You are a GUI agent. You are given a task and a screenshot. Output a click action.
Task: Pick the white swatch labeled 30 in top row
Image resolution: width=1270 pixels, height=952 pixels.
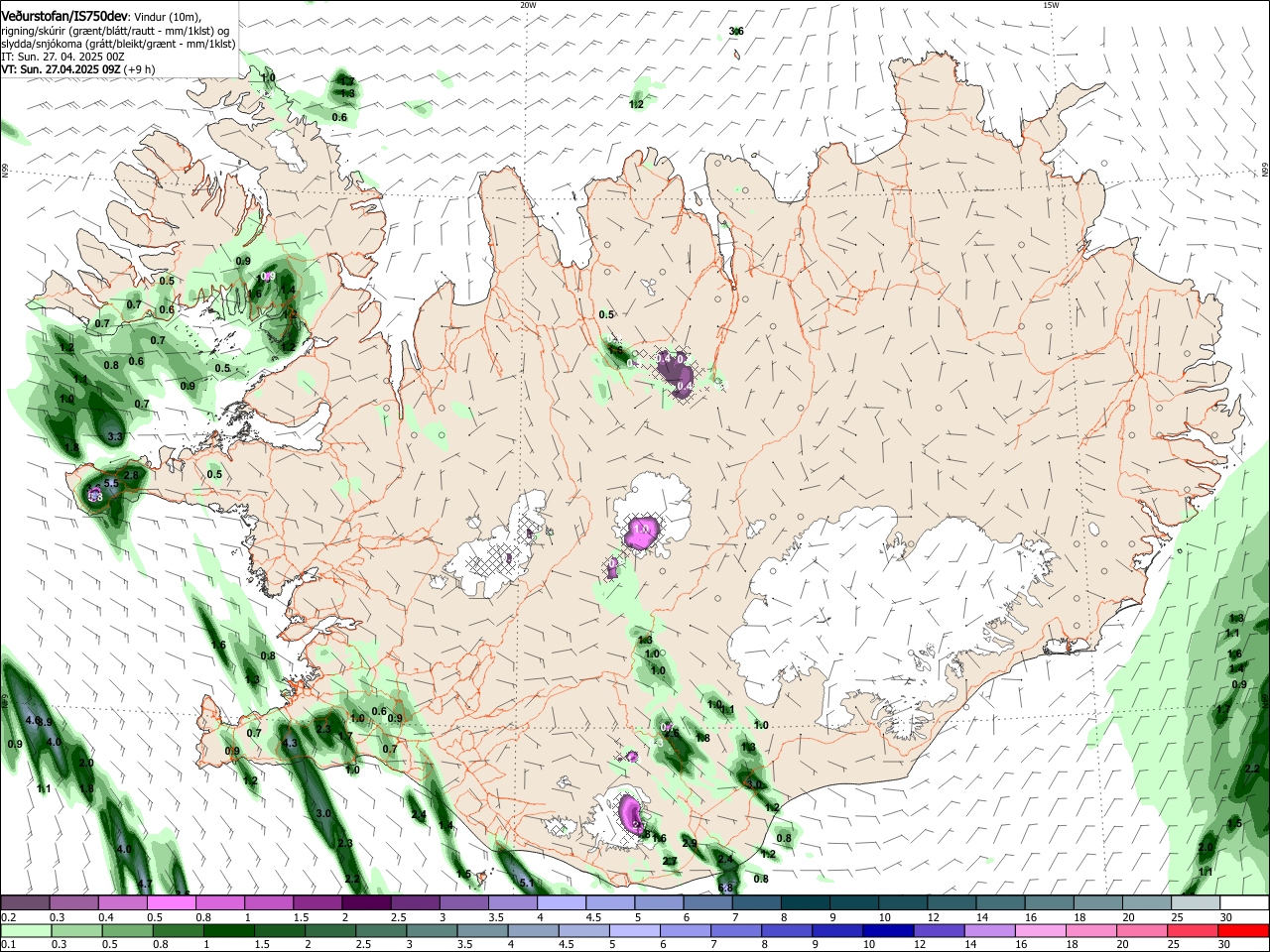pos(1243,902)
